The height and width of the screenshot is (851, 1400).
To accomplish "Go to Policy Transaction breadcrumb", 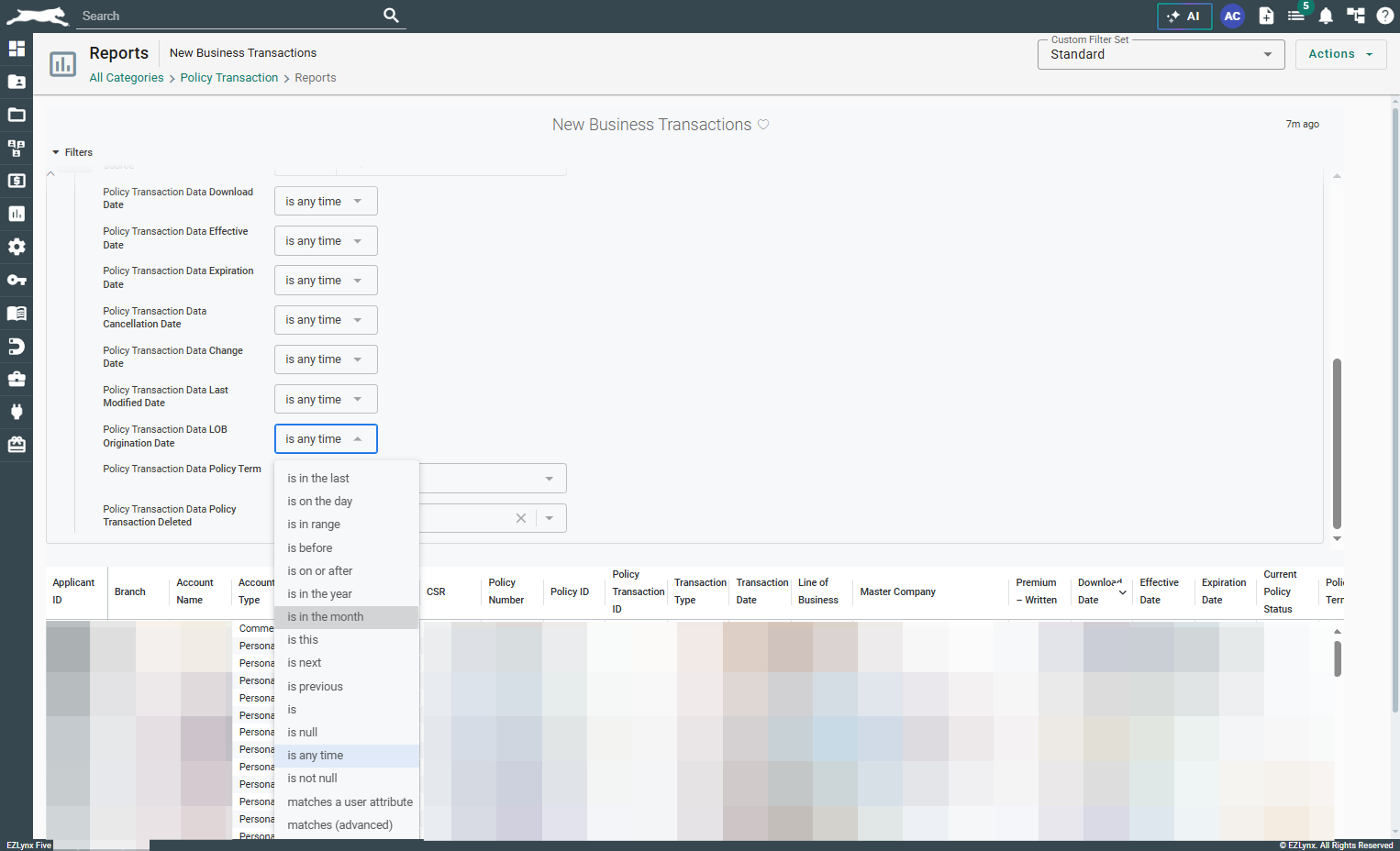I will (x=229, y=78).
